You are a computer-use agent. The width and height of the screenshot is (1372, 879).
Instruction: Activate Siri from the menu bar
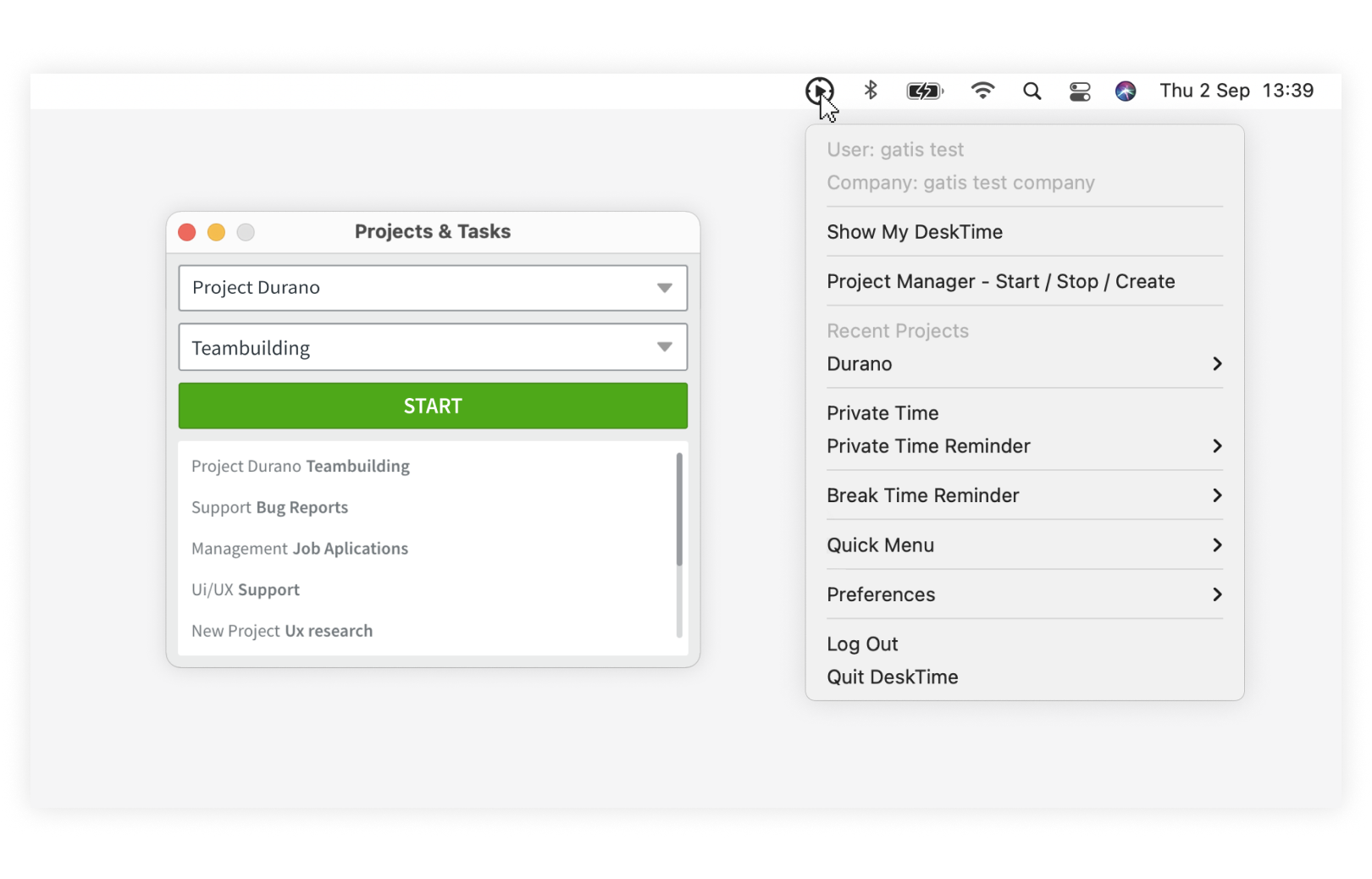coord(1126,91)
